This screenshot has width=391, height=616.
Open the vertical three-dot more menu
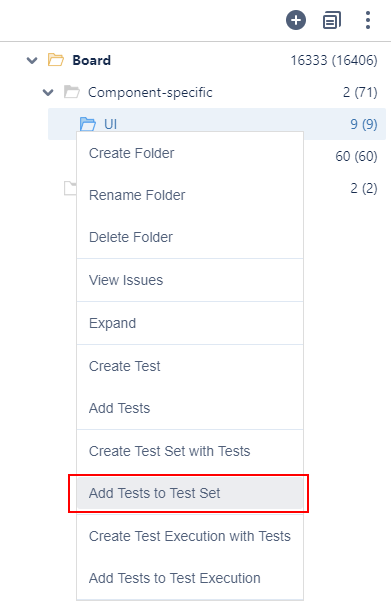368,20
